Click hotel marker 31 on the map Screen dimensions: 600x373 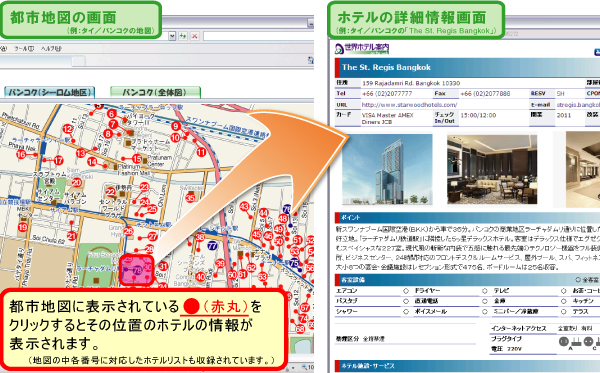(x=163, y=266)
